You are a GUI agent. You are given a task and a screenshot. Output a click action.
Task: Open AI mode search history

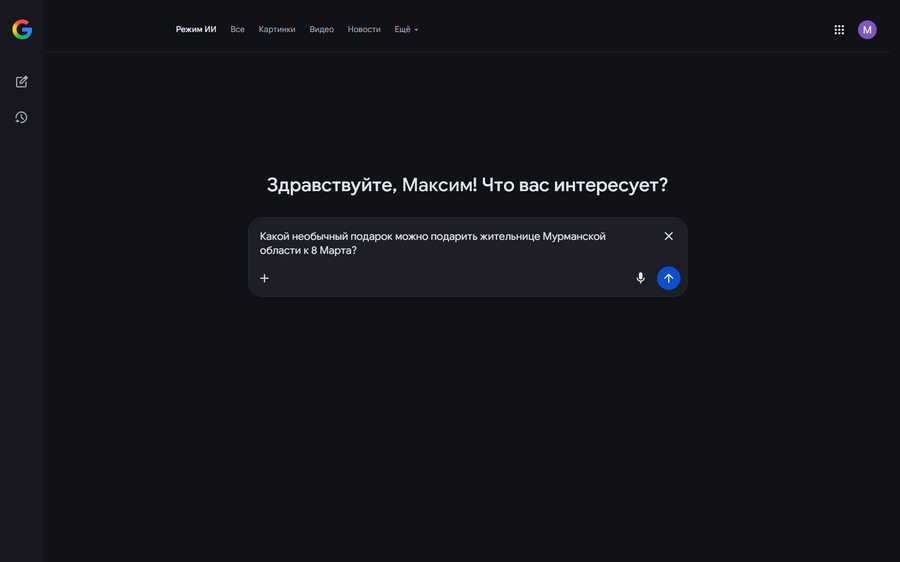(21, 118)
